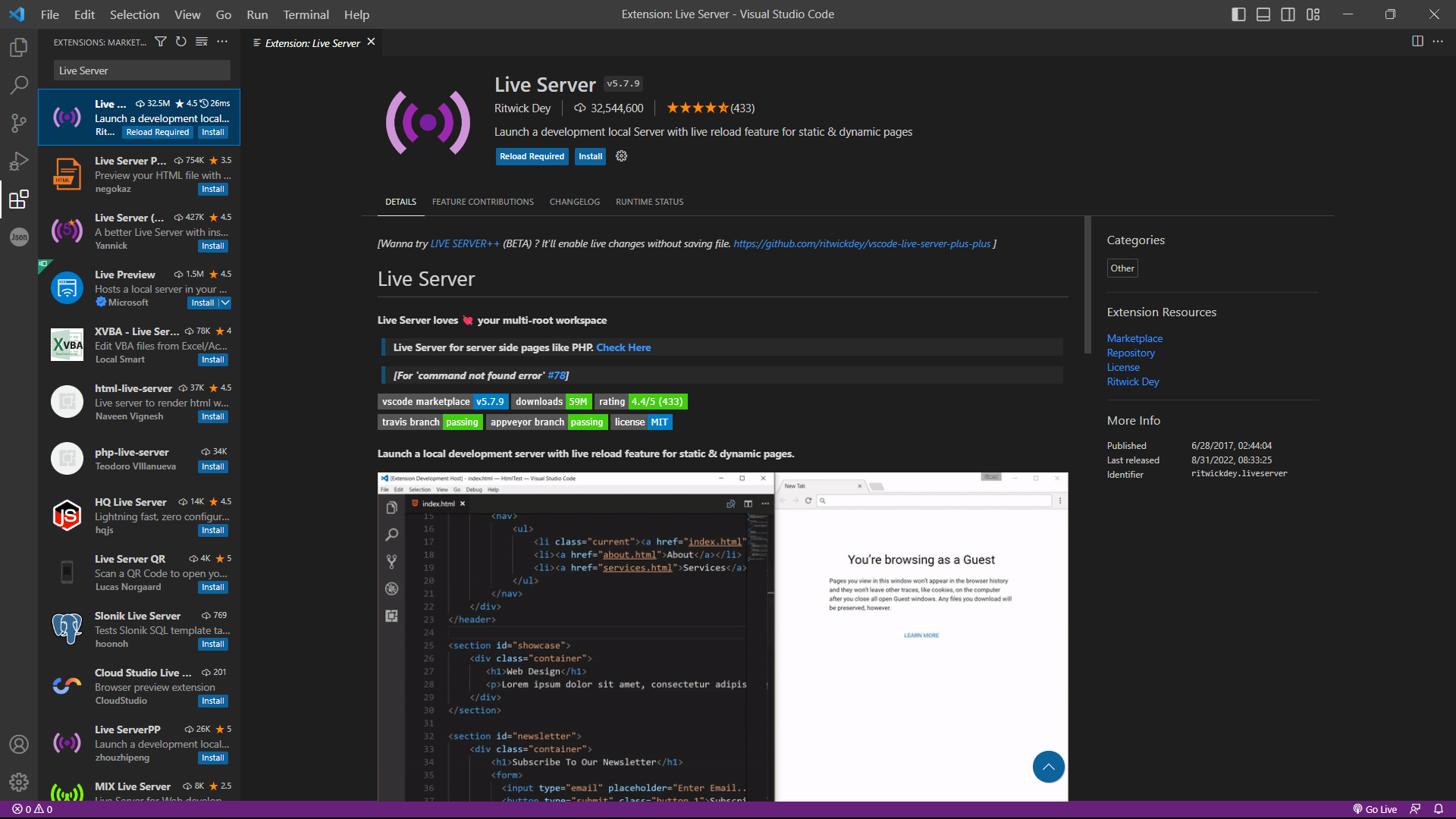Open the File menu

pos(50,14)
